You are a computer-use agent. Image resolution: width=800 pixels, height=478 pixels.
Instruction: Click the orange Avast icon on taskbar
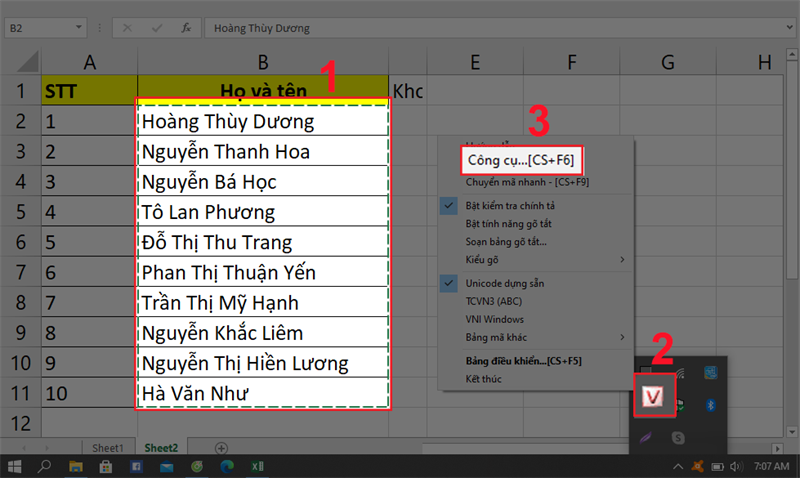(x=697, y=466)
